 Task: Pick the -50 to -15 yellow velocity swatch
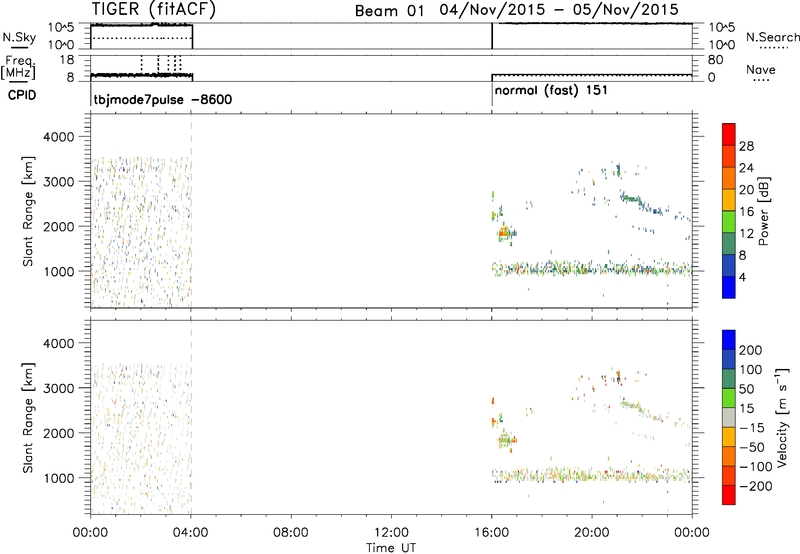[x=729, y=437]
